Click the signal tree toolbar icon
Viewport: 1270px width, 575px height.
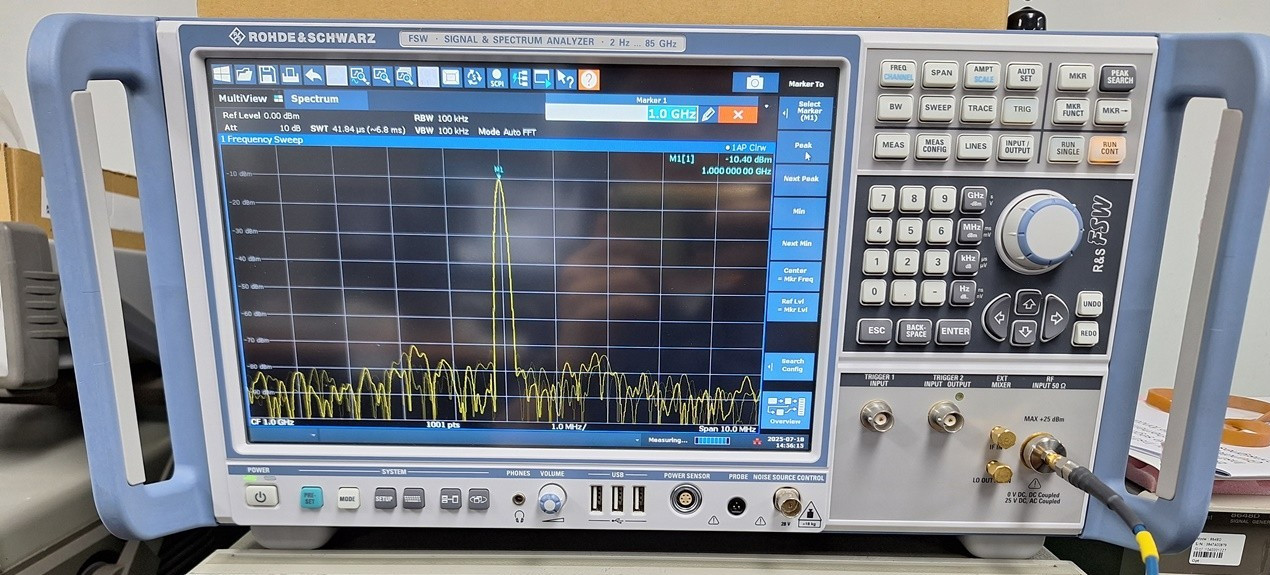tap(520, 78)
